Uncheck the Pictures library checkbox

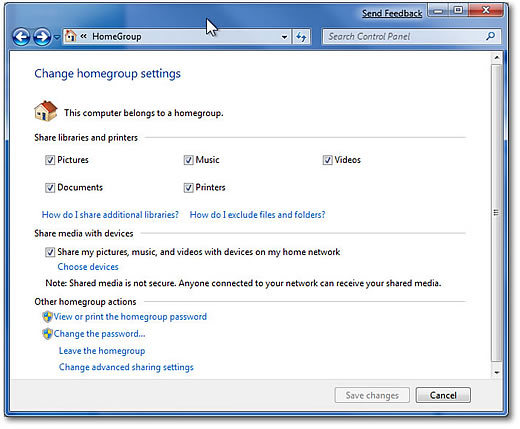(x=50, y=160)
